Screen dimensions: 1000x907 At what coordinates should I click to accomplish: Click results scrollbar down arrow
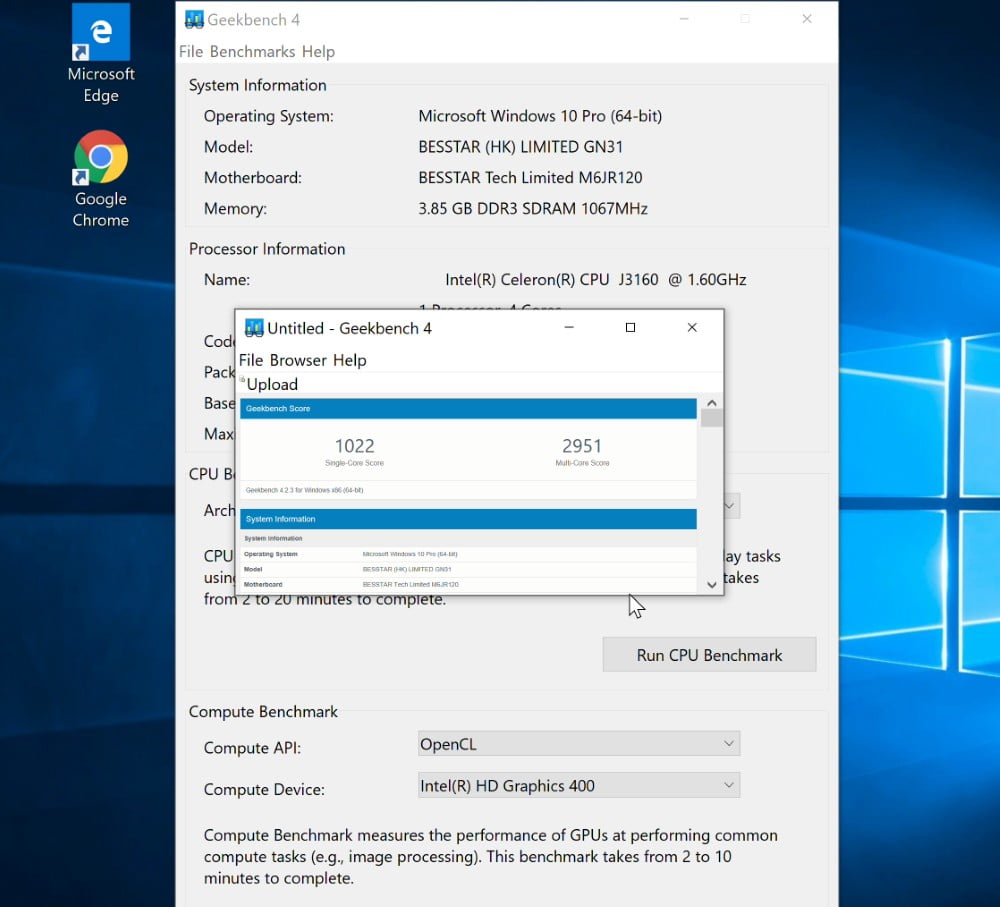pos(712,585)
